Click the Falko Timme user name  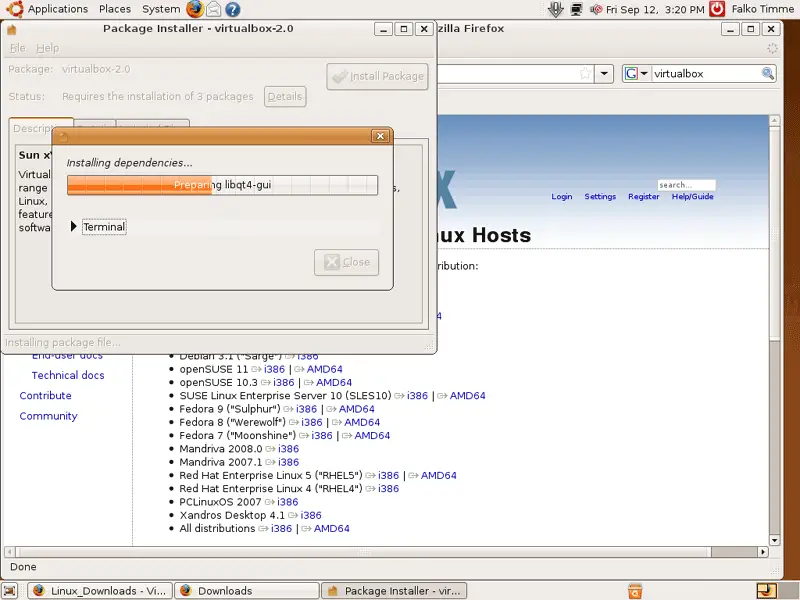tap(763, 9)
